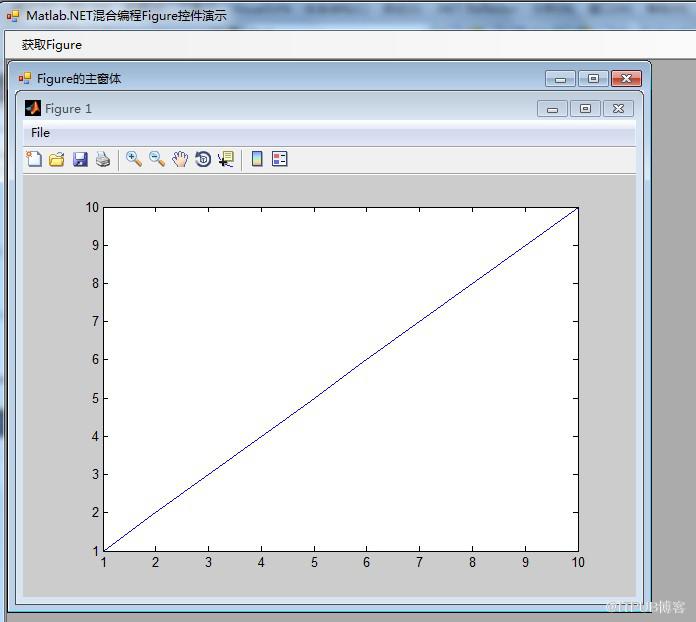The image size is (696, 622).
Task: Insert a colorbar with the toolbar icon
Action: [x=257, y=158]
